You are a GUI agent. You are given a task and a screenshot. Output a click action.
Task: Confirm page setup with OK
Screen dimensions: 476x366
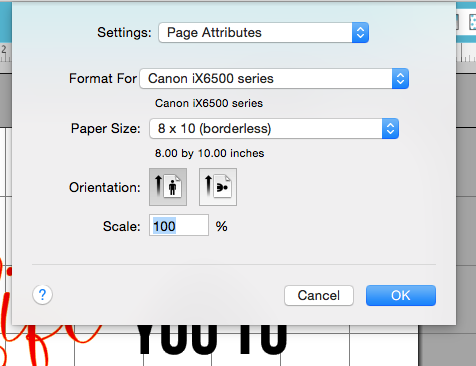coord(401,295)
